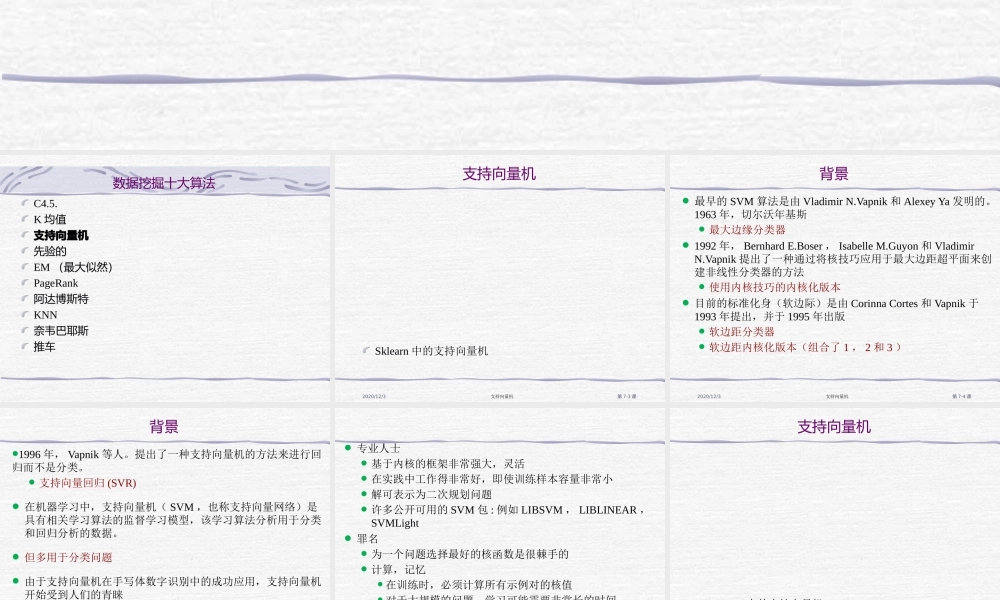Click the red text 最大边缘分类器

[x=747, y=230]
